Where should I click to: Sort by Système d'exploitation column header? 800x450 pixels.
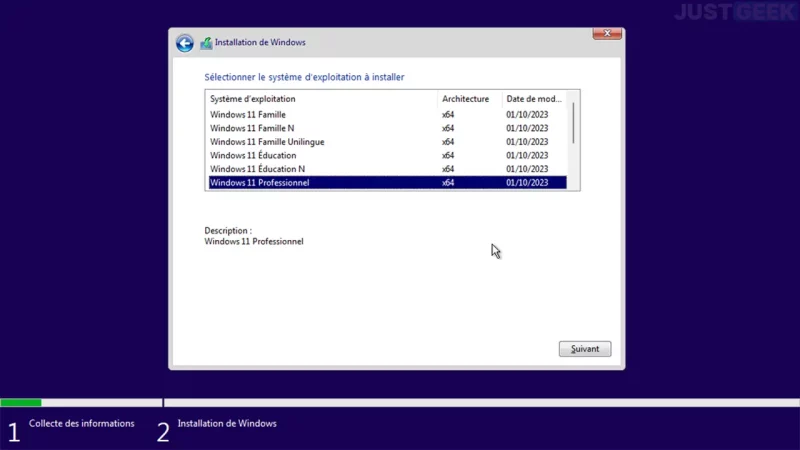coord(321,99)
